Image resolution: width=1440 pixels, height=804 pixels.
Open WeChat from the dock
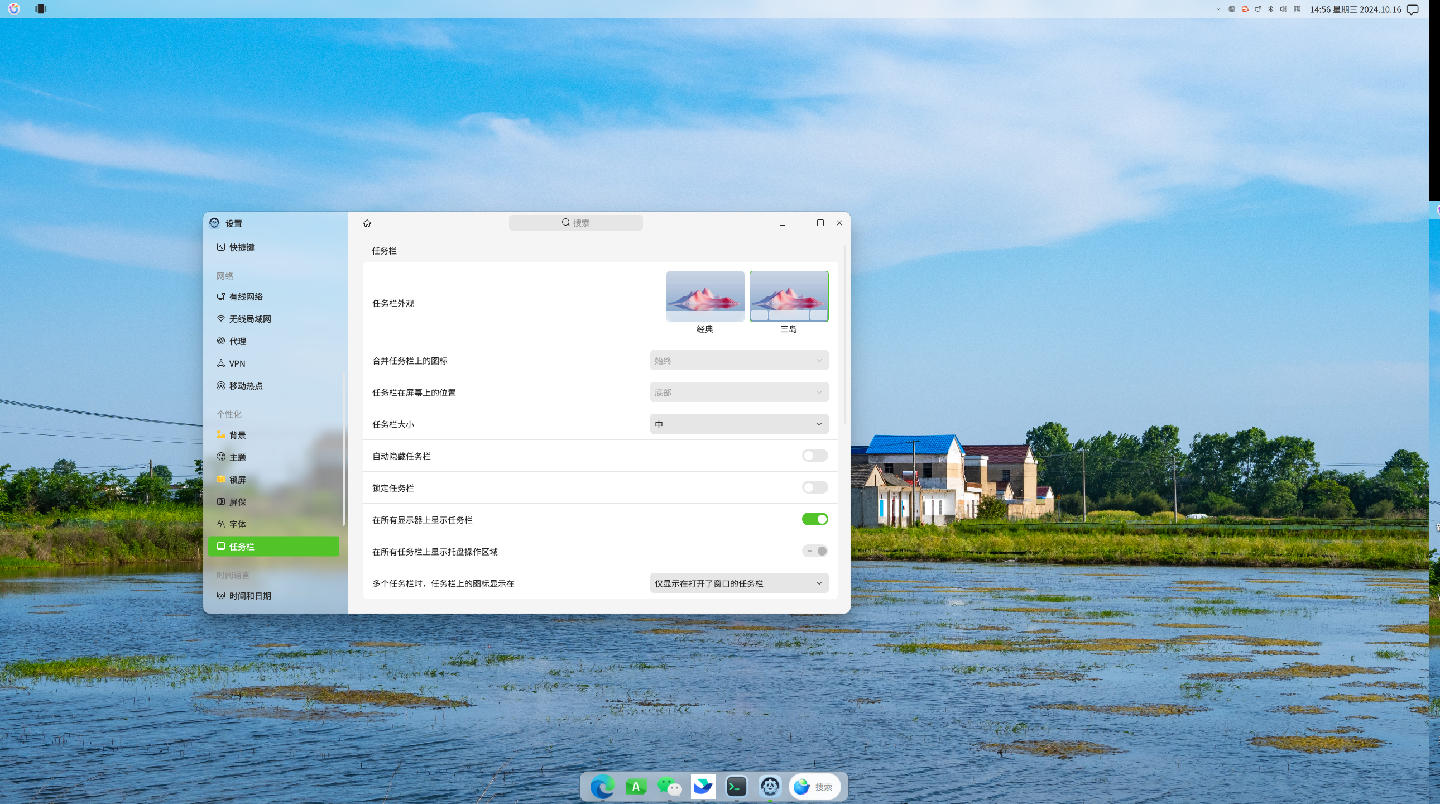670,787
